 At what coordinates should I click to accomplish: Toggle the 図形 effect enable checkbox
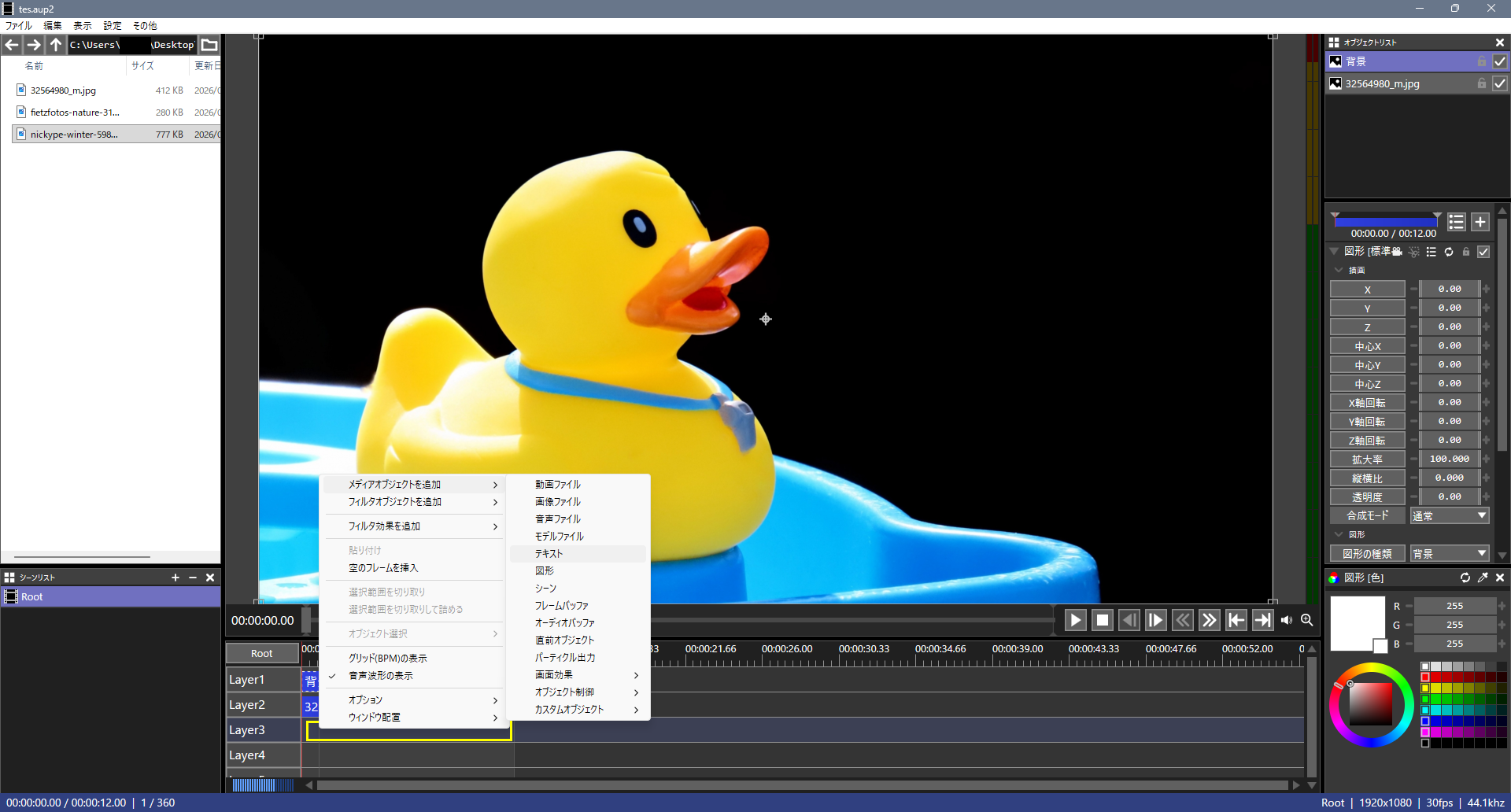(1483, 252)
